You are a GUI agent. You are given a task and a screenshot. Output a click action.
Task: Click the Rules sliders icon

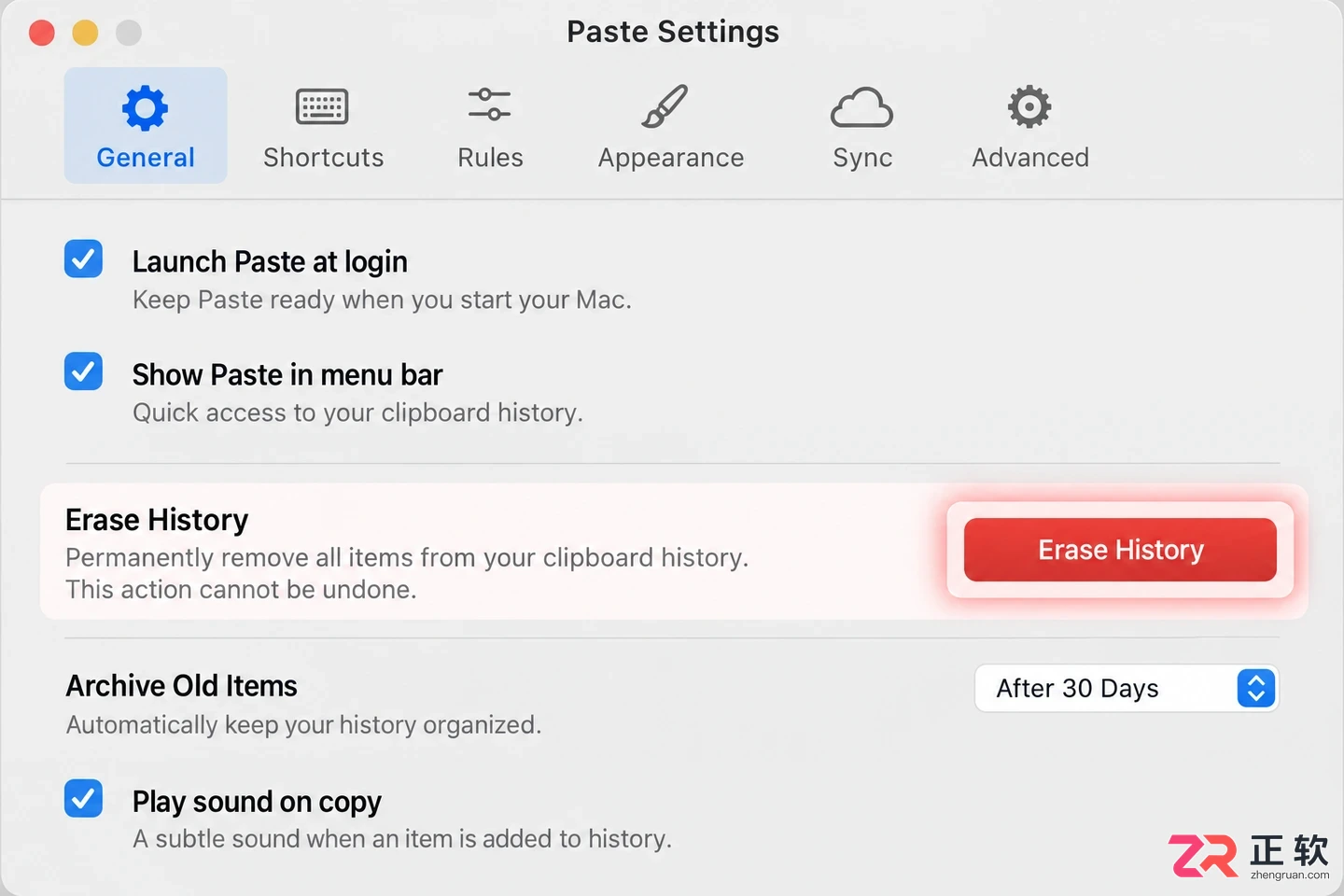click(x=490, y=105)
